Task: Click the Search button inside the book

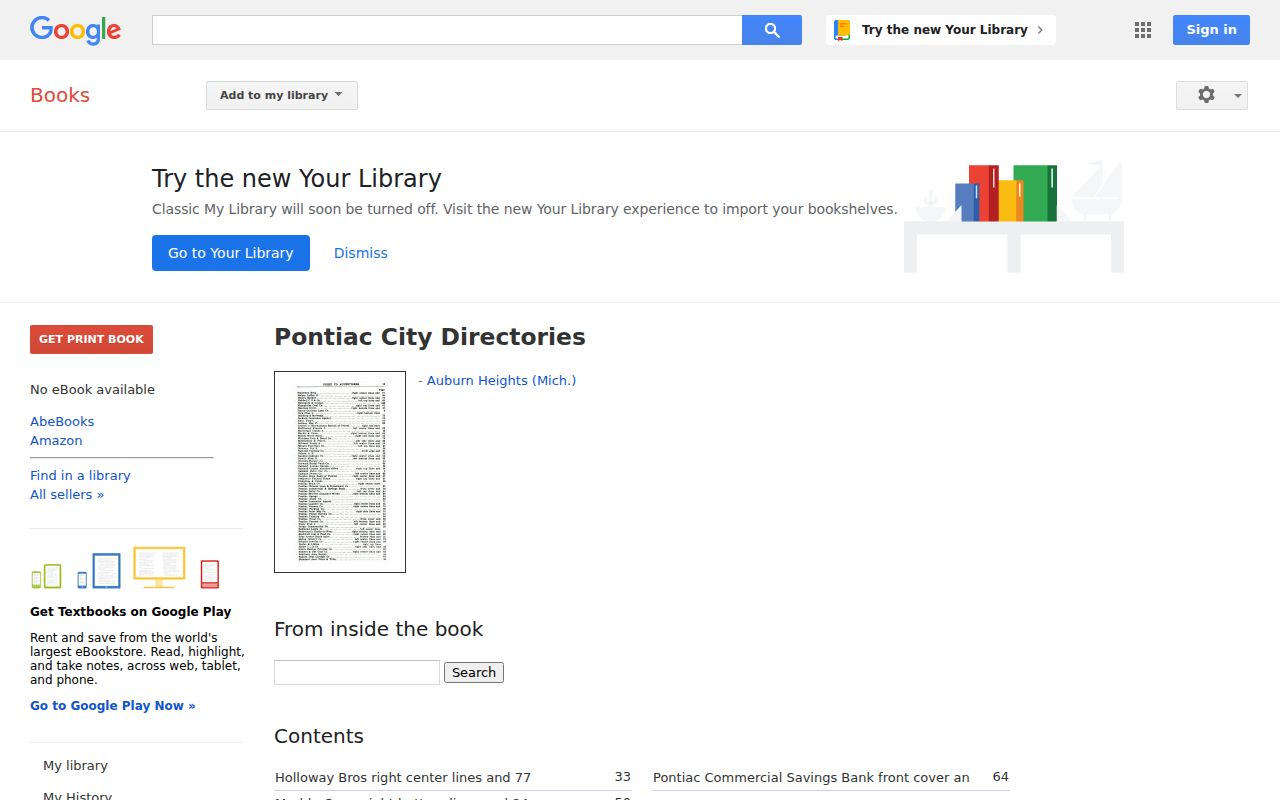Action: coord(474,672)
